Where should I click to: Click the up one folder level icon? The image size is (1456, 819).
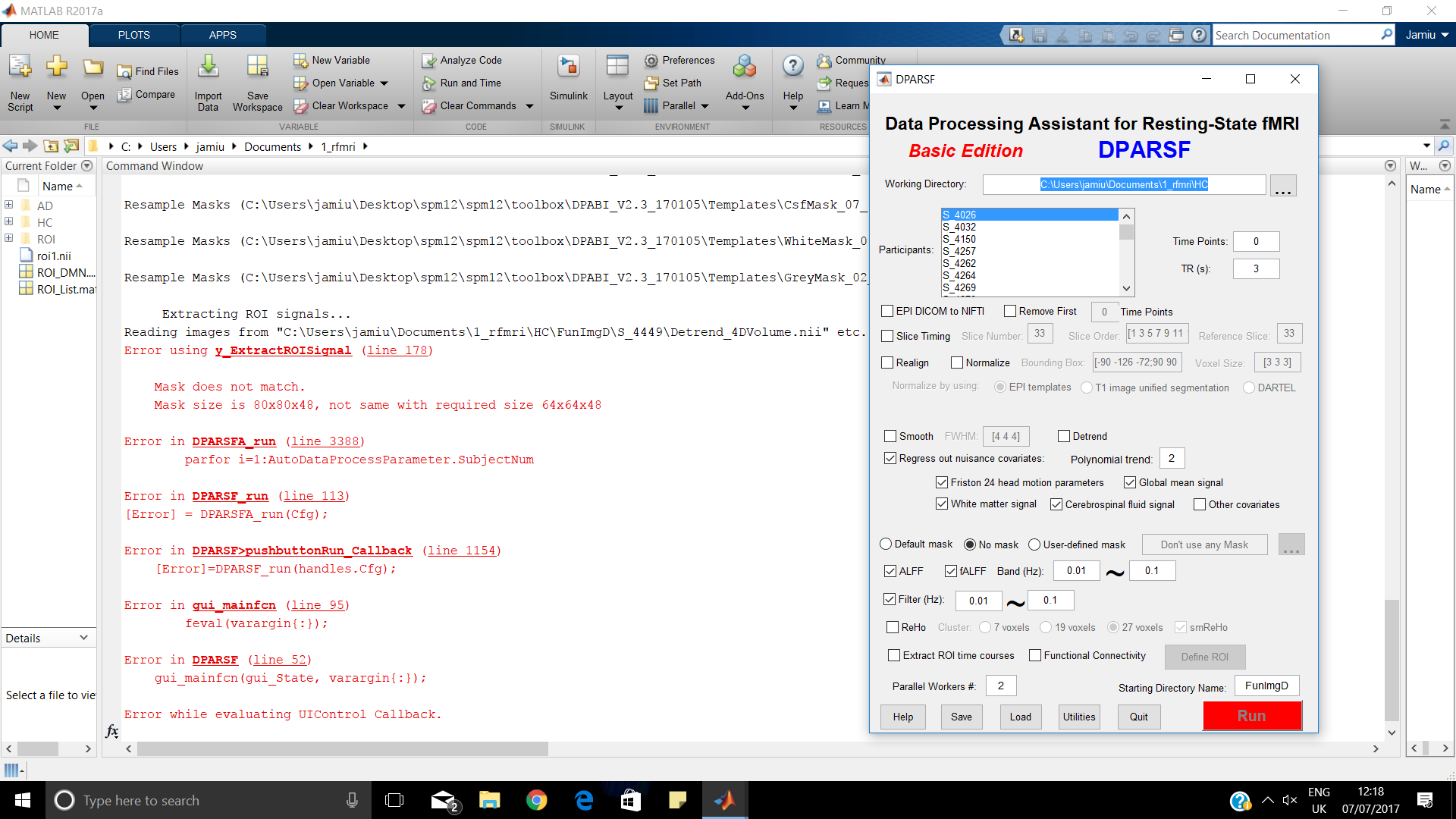pyautogui.click(x=51, y=146)
